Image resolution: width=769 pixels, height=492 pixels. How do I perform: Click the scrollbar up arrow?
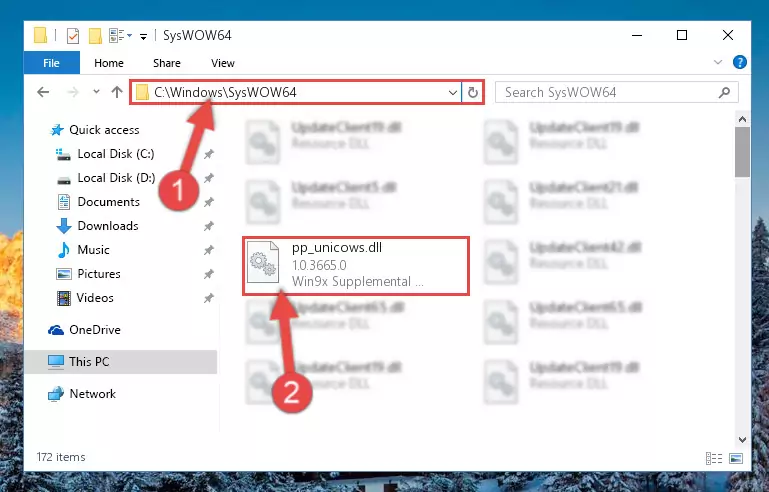click(742, 119)
